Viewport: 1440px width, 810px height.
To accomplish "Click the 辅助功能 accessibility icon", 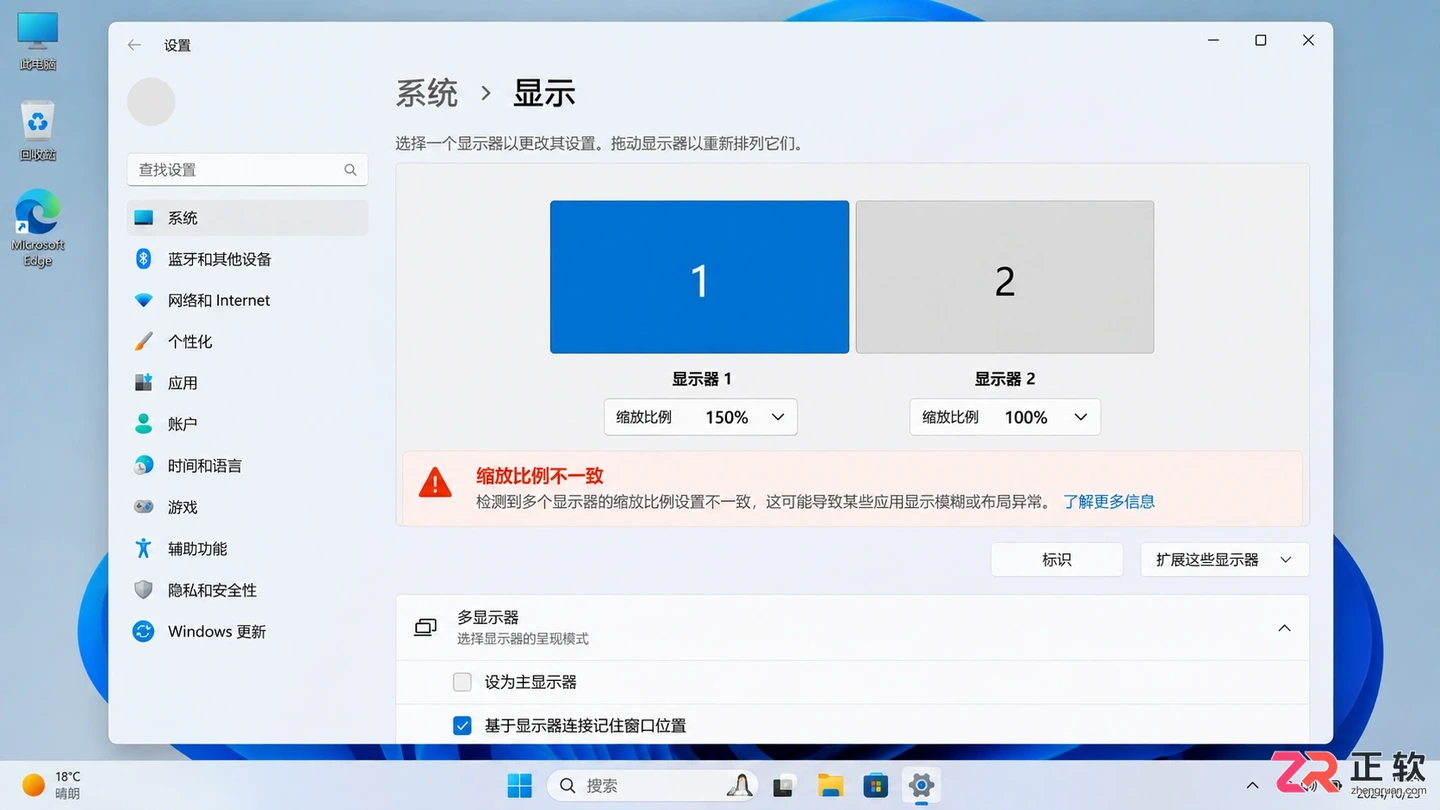I will pos(143,549).
